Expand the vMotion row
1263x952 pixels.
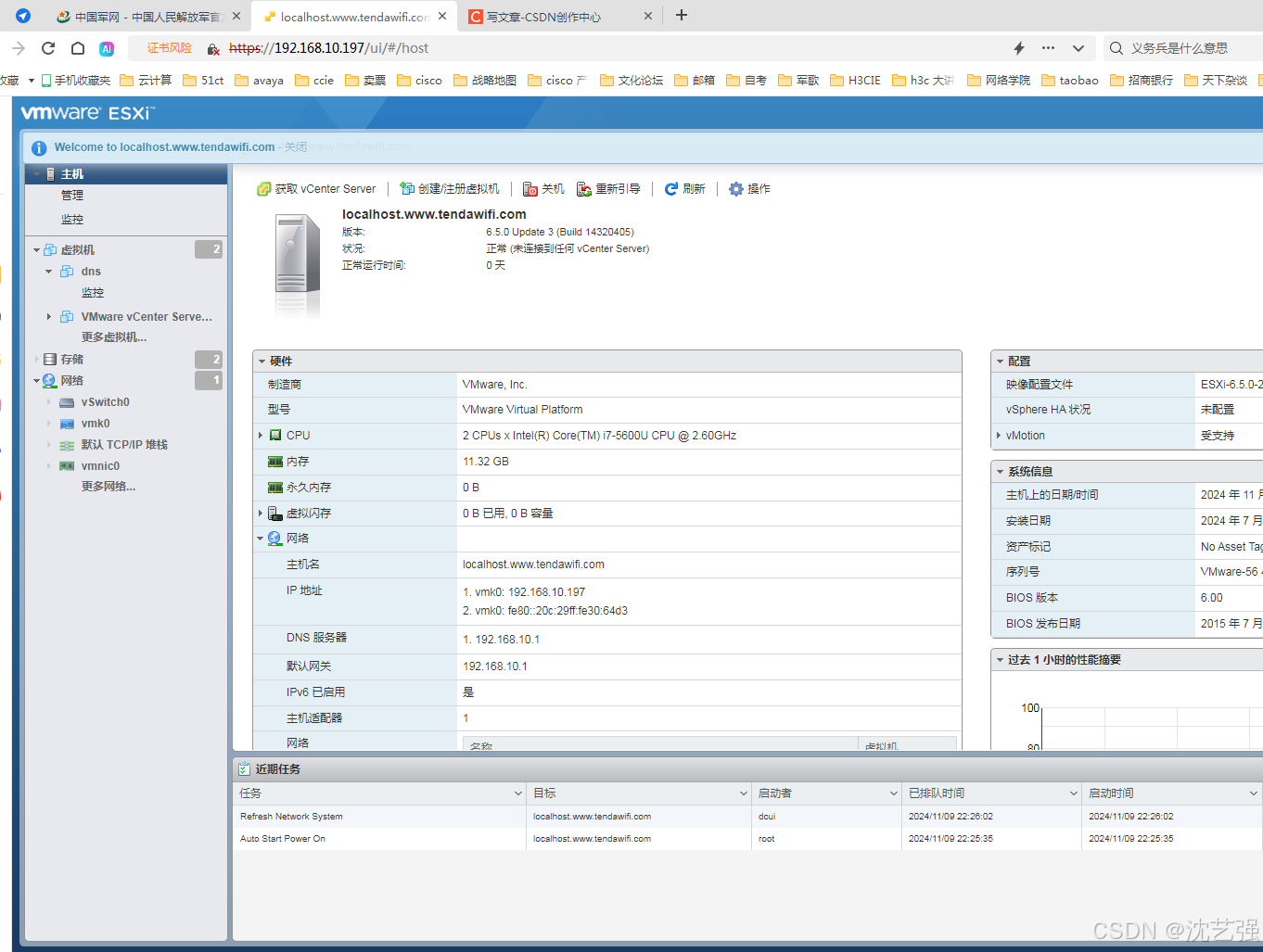point(999,436)
